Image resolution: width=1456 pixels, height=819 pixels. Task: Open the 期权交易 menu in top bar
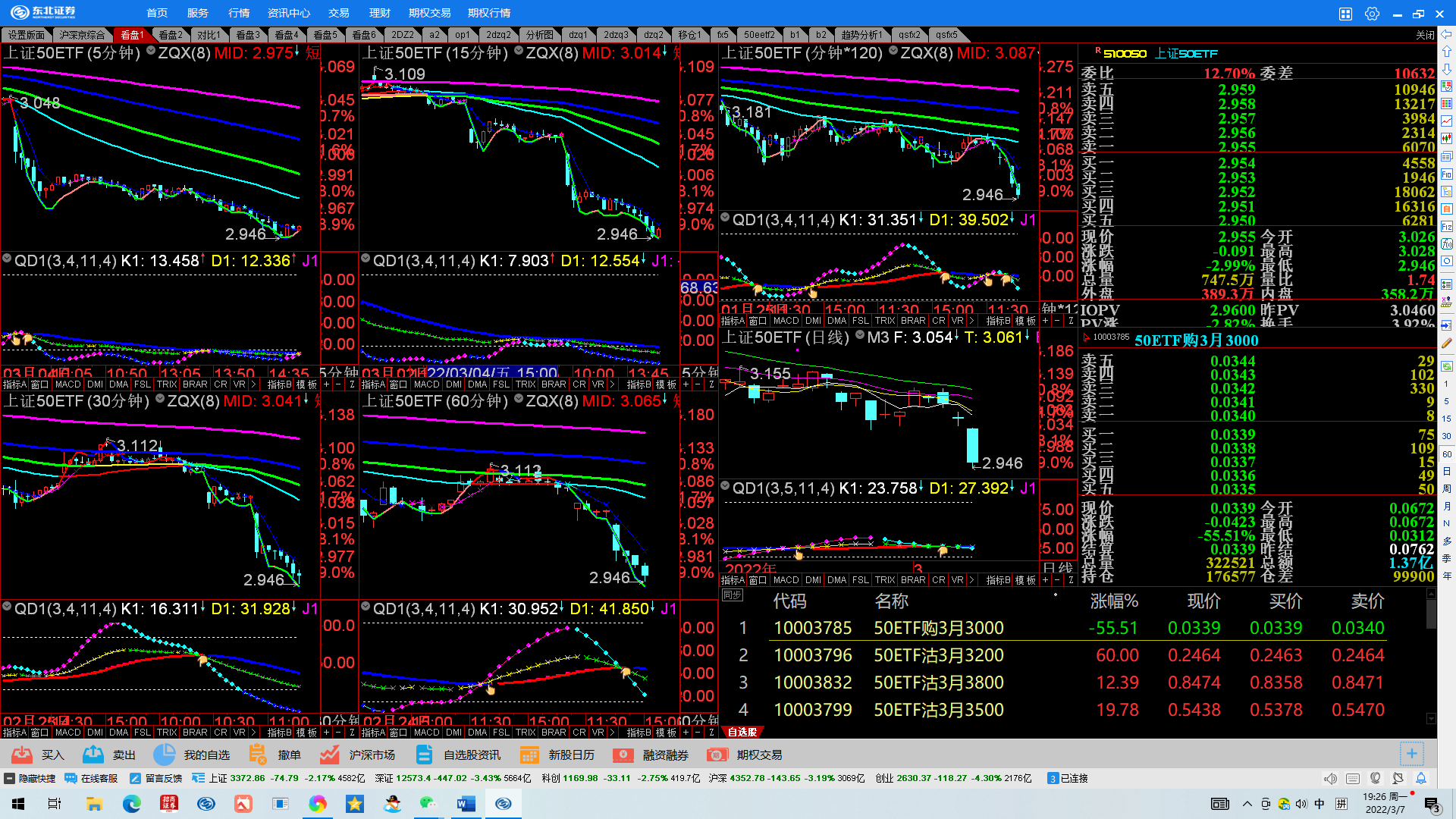coord(429,13)
